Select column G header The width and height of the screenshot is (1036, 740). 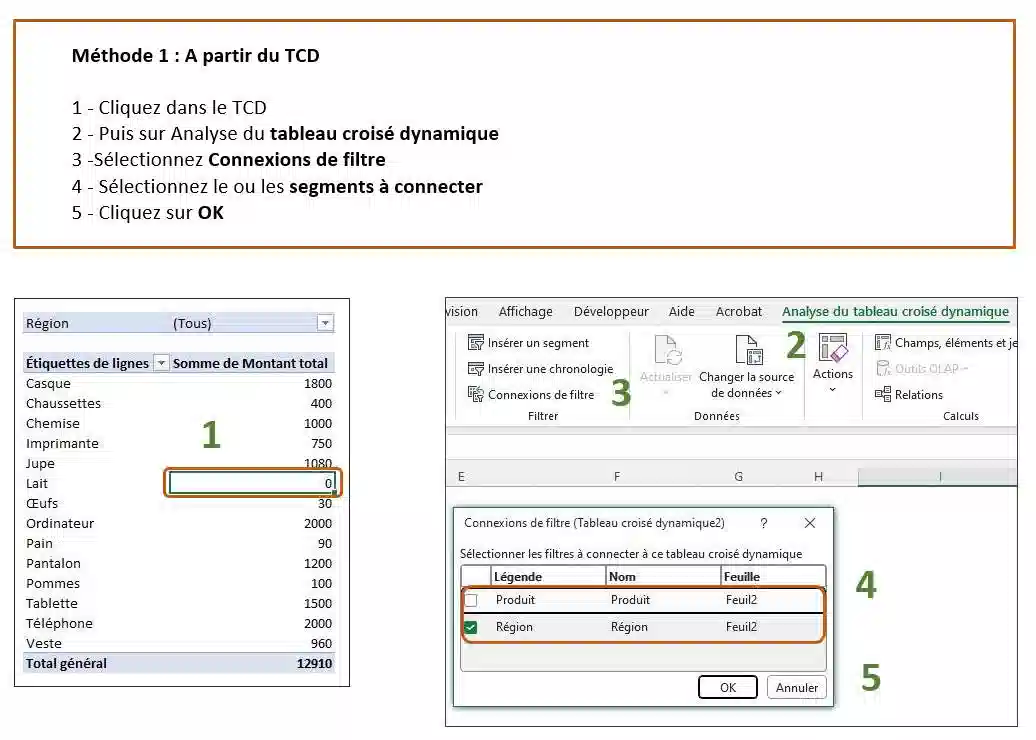pyautogui.click(x=738, y=476)
